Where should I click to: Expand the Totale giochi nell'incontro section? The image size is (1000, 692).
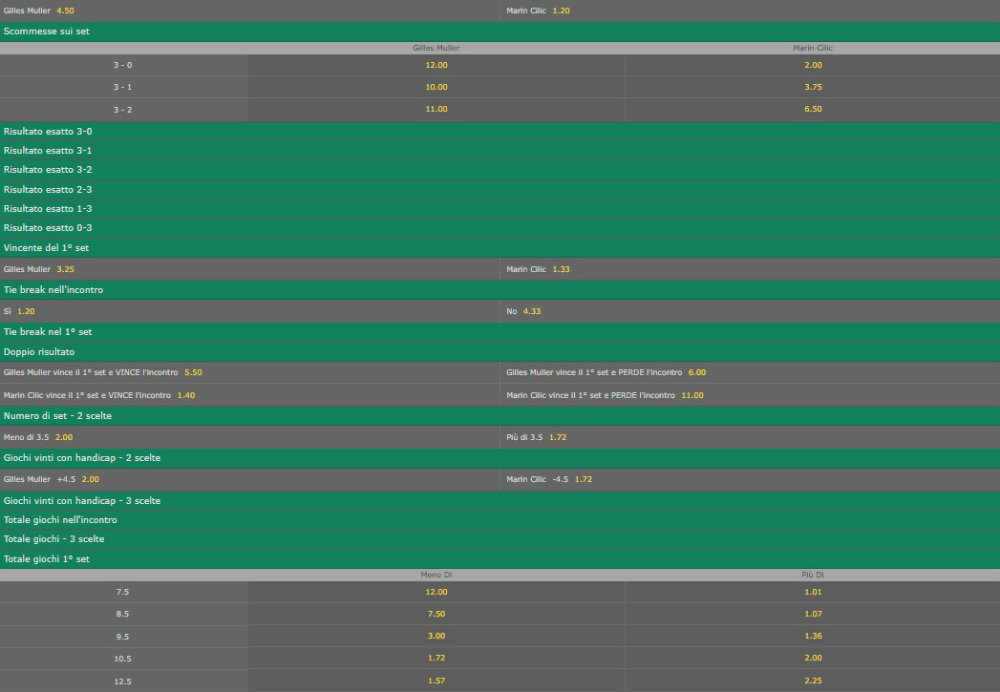point(60,520)
